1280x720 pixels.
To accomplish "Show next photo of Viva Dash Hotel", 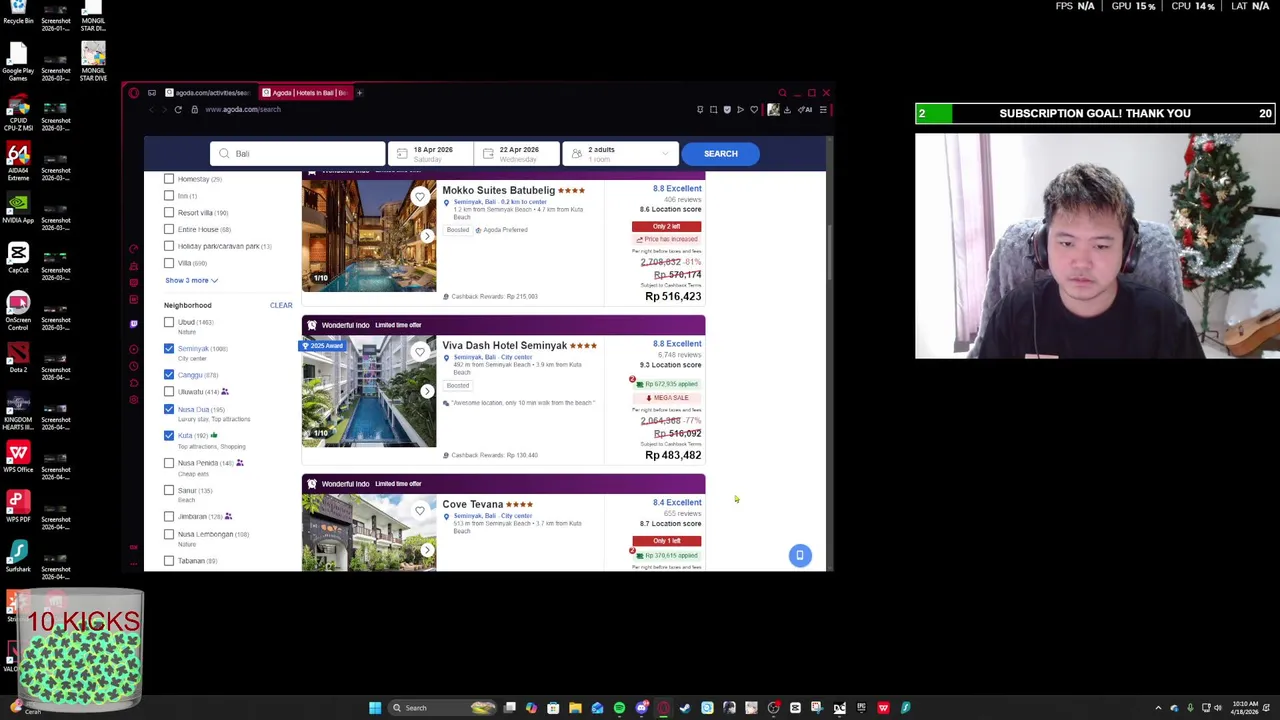I will click(427, 391).
